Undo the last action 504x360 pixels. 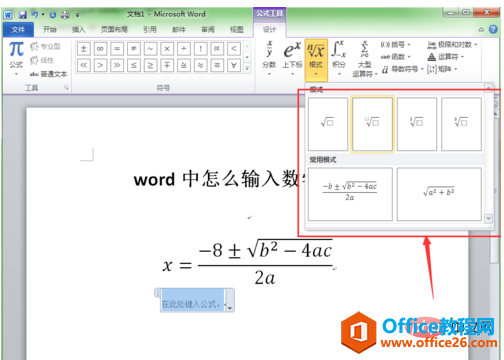coord(35,14)
